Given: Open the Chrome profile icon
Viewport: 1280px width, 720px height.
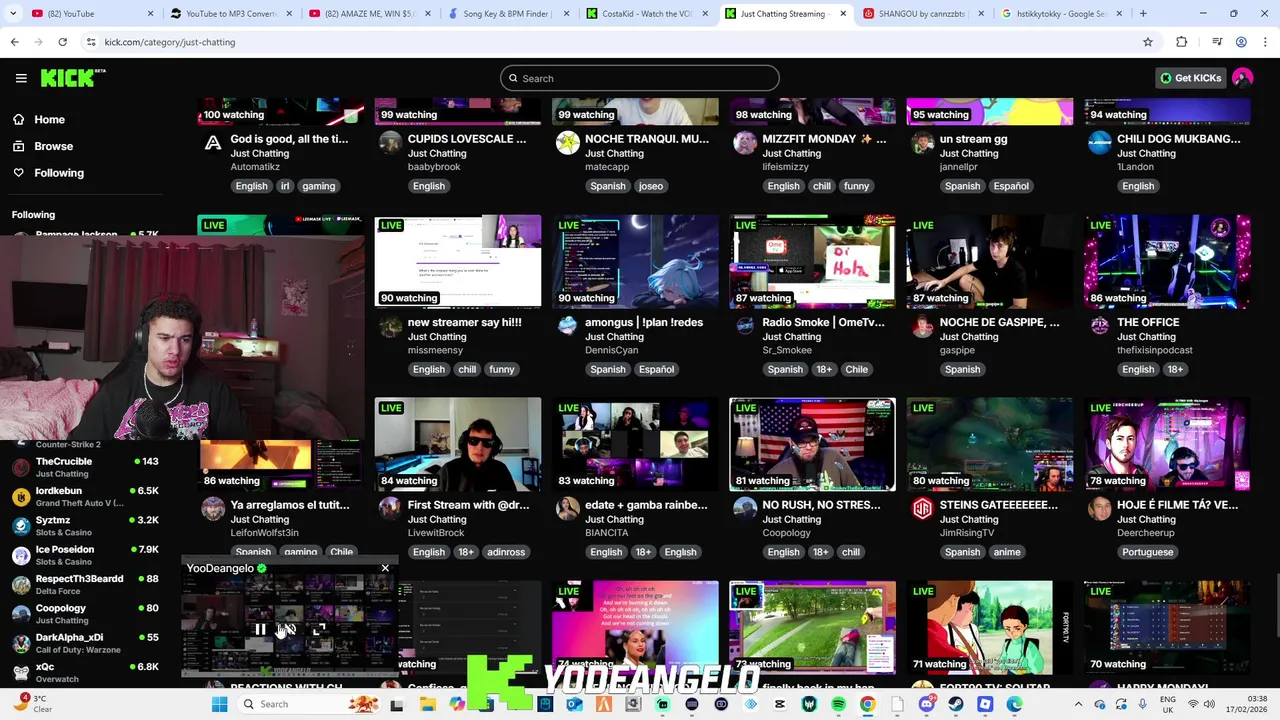Looking at the screenshot, I should pos(1241,42).
